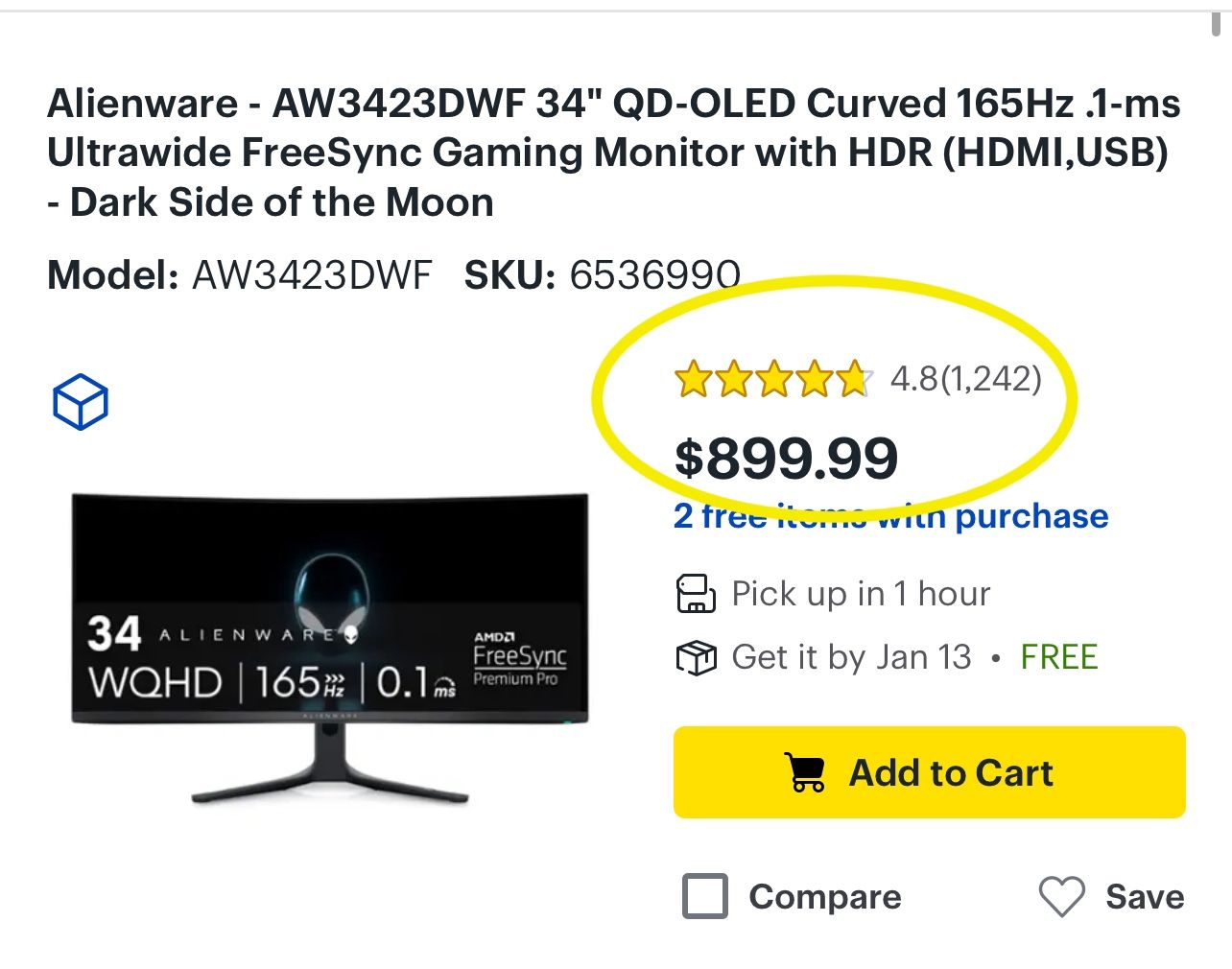
Task: Check the Compare checkbox
Action: pyautogui.click(x=704, y=897)
